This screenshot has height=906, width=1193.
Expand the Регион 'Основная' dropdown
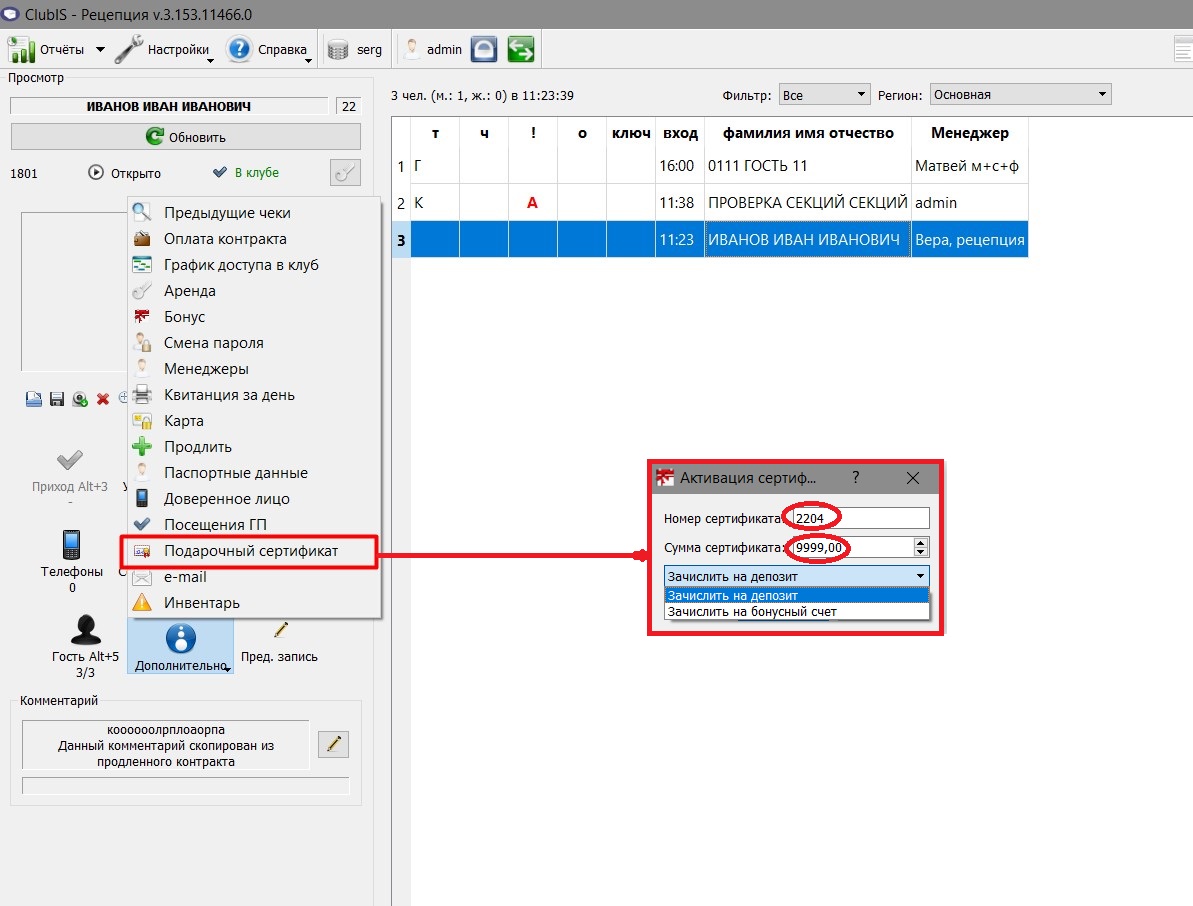[x=1020, y=94]
